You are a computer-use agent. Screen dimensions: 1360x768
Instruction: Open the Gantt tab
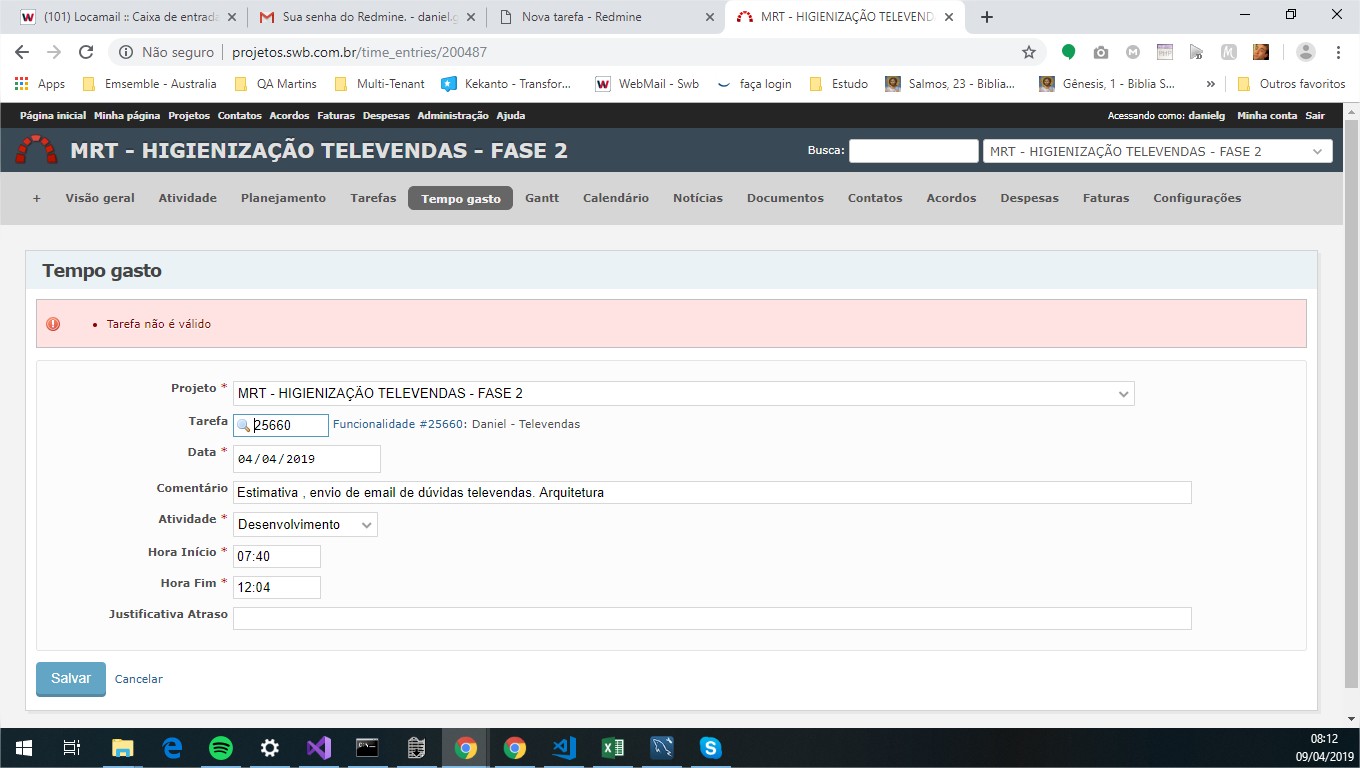(542, 198)
